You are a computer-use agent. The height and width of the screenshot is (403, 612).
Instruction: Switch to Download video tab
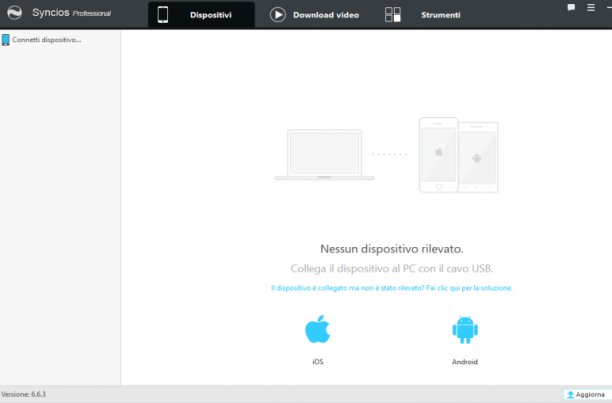point(315,15)
